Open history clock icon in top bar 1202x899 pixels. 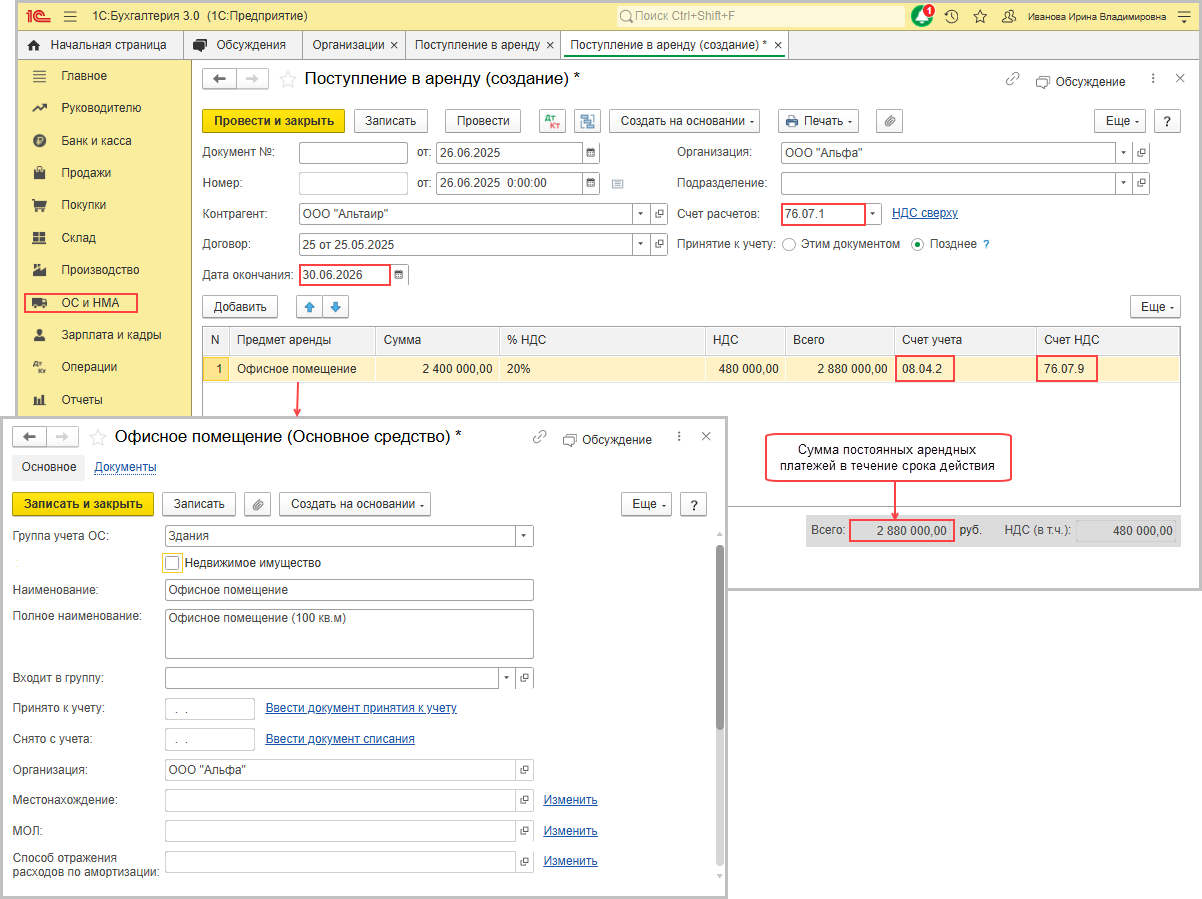click(x=951, y=16)
